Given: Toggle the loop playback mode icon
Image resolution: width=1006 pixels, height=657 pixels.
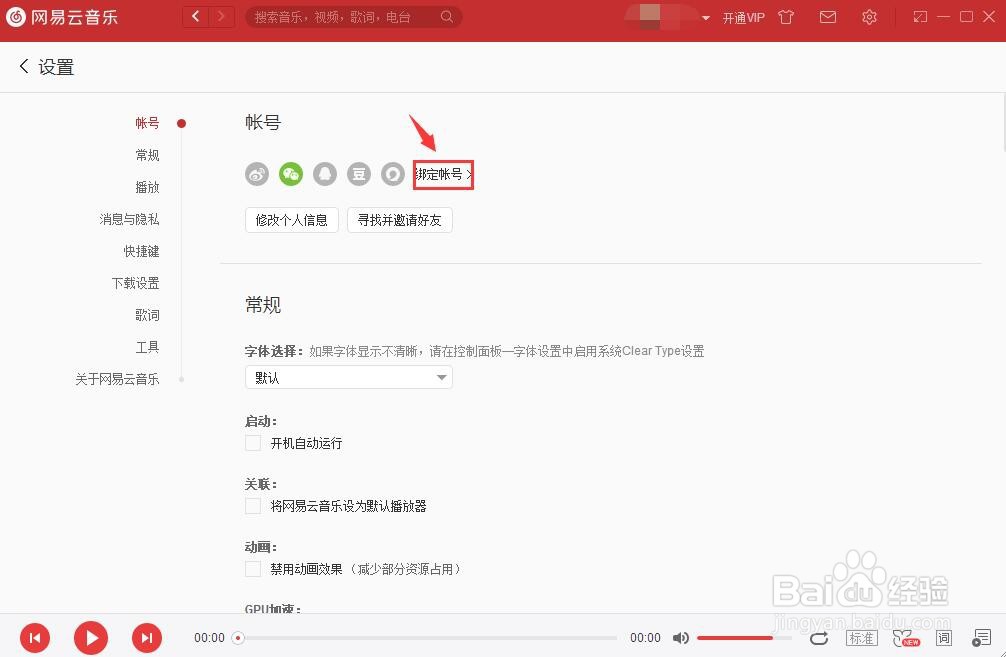Looking at the screenshot, I should (x=819, y=638).
